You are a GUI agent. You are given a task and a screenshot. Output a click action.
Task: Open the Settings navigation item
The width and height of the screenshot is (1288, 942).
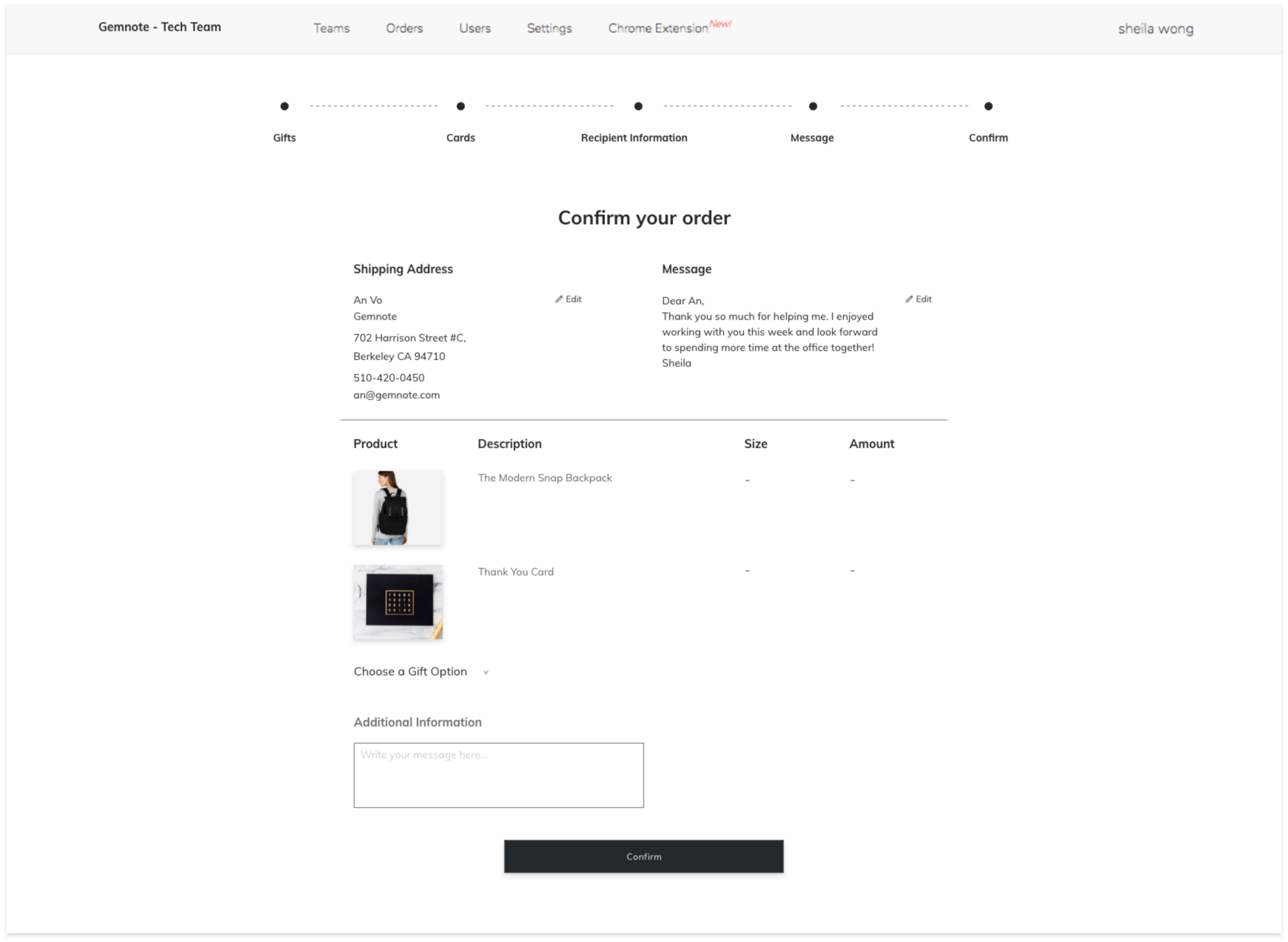point(549,28)
